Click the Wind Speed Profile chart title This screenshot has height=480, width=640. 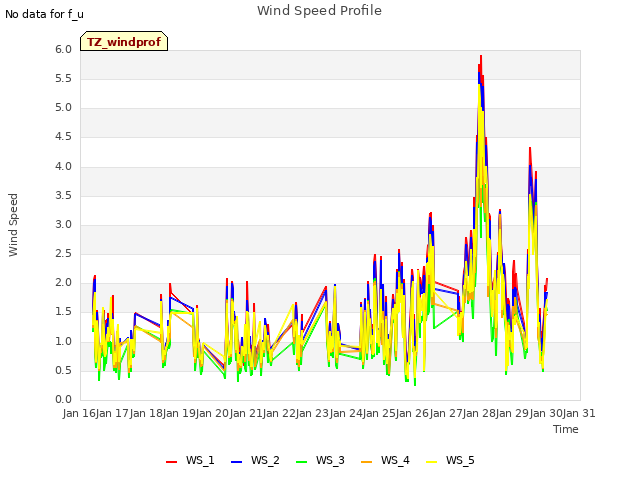point(319,11)
